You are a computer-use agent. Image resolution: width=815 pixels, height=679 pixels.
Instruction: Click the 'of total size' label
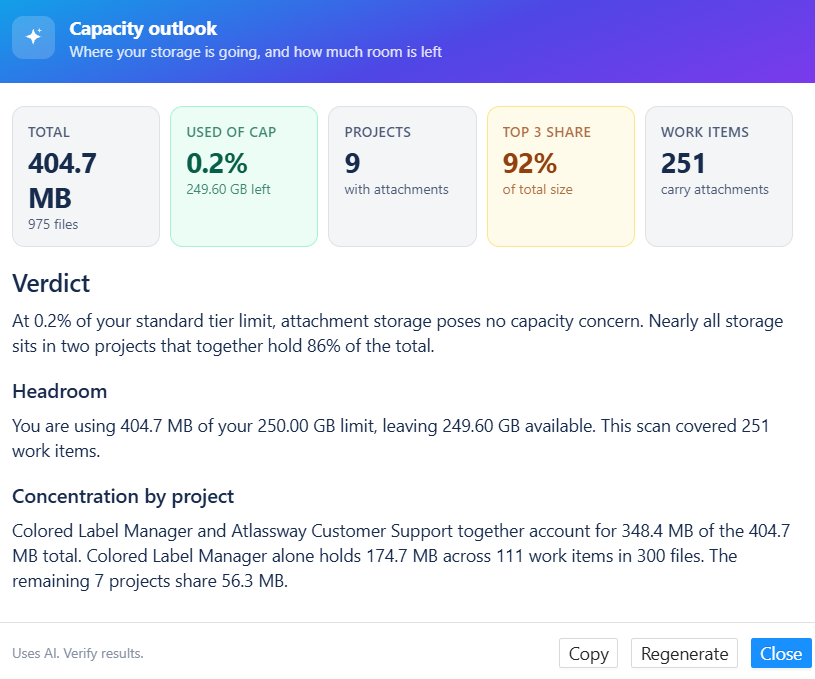(537, 189)
